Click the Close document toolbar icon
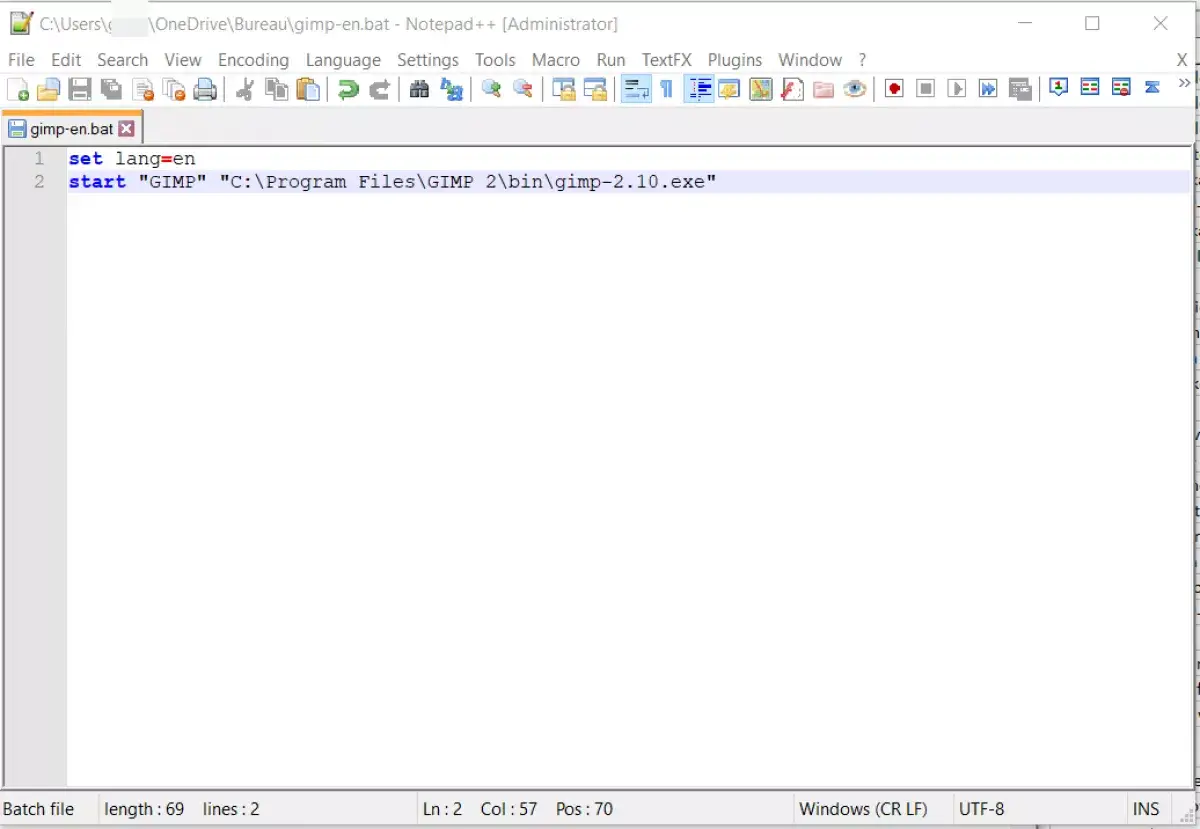 pyautogui.click(x=143, y=90)
